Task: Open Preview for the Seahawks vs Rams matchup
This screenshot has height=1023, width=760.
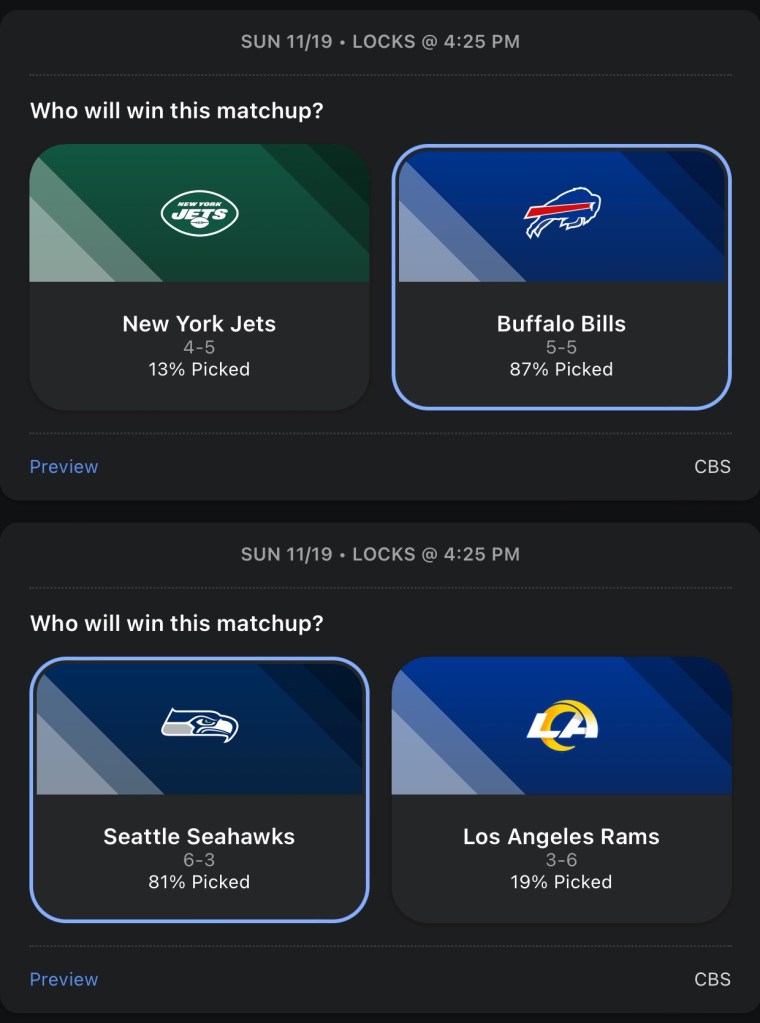Action: point(64,980)
